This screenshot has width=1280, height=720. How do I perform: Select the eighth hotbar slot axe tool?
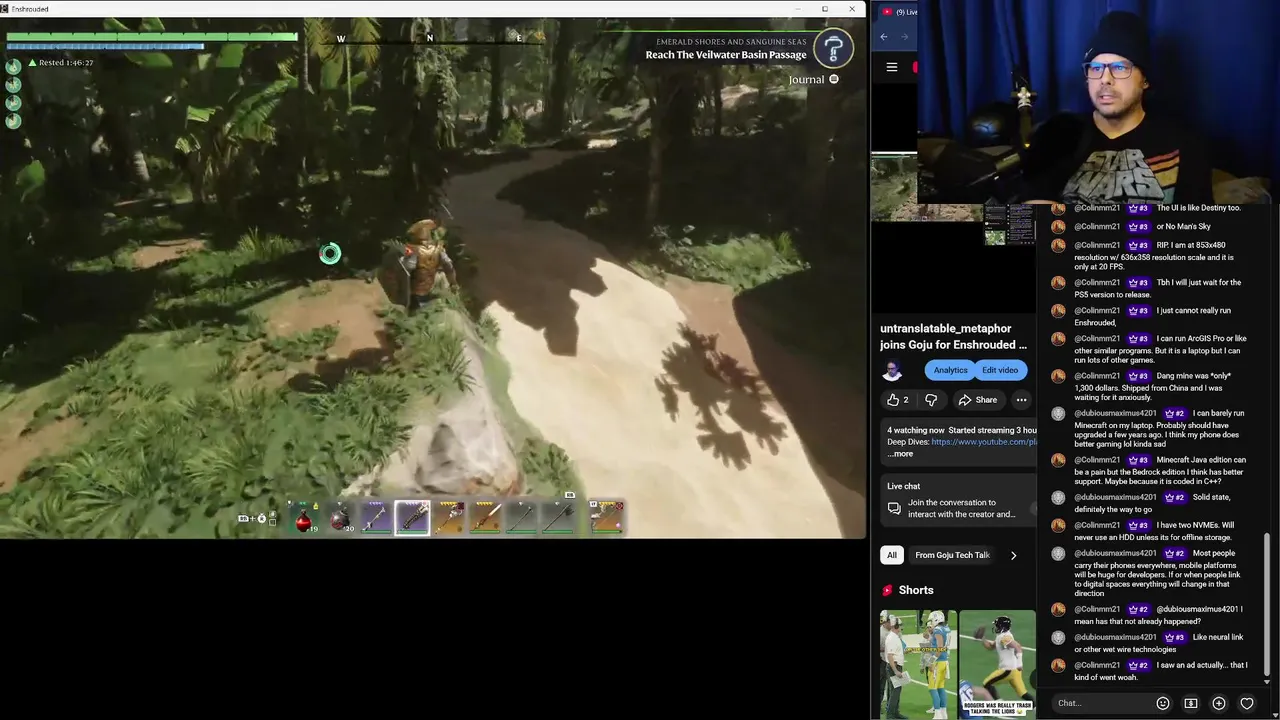[x=557, y=518]
